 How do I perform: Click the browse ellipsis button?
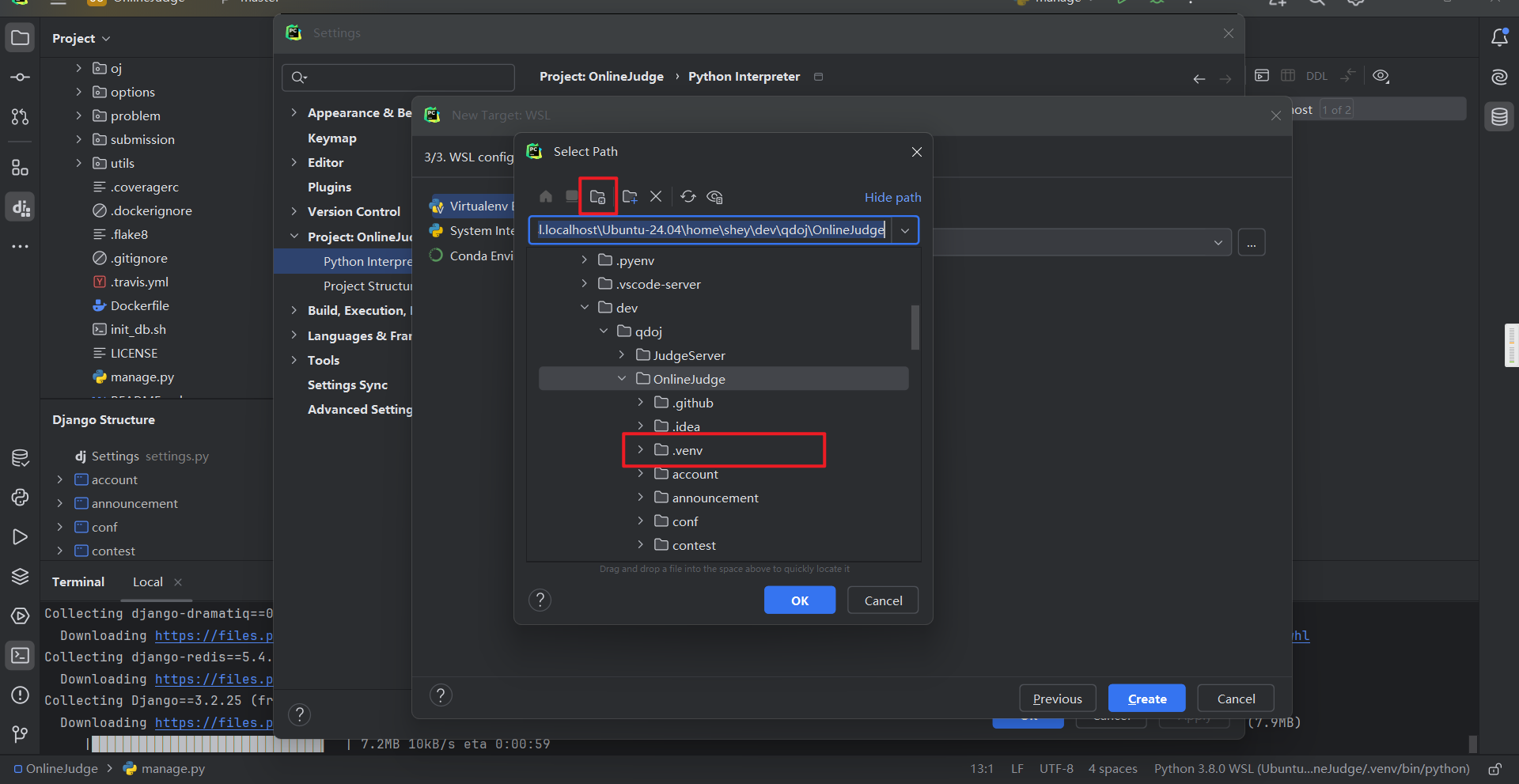coord(1252,242)
